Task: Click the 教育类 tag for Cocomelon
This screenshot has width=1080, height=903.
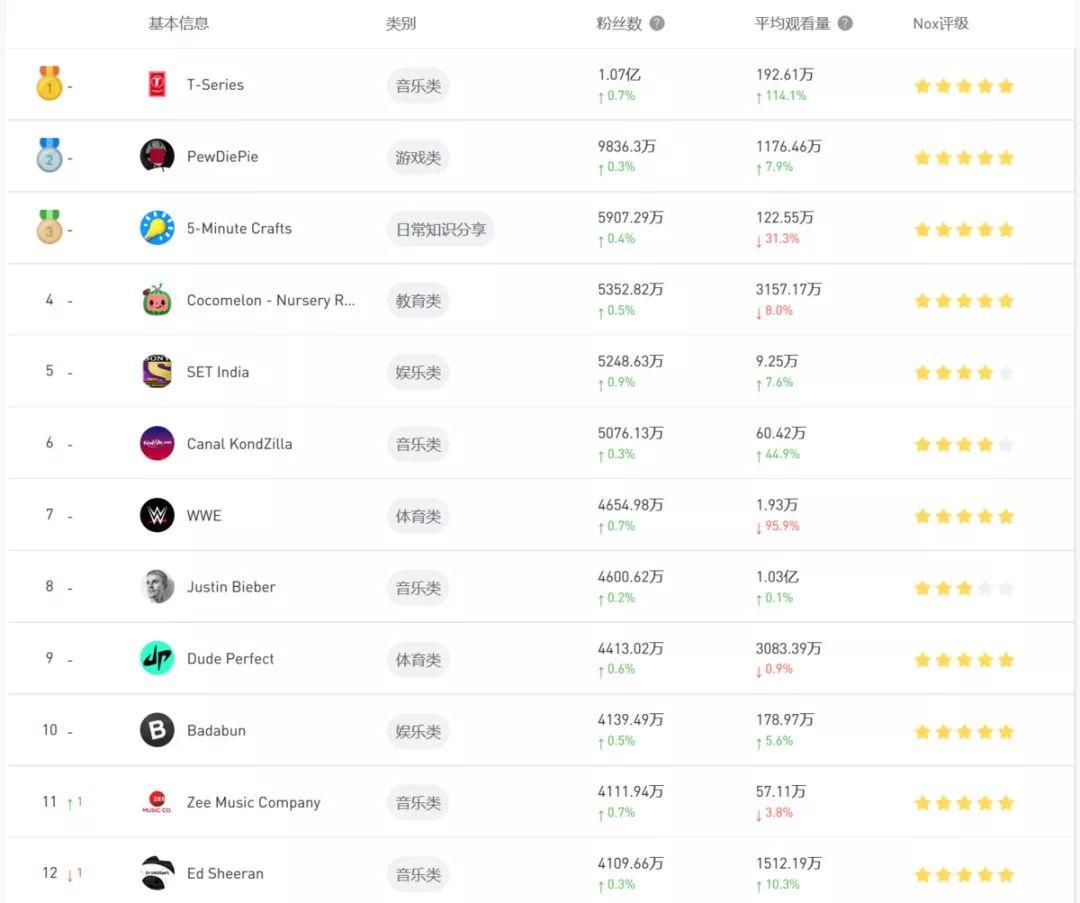Action: [418, 301]
